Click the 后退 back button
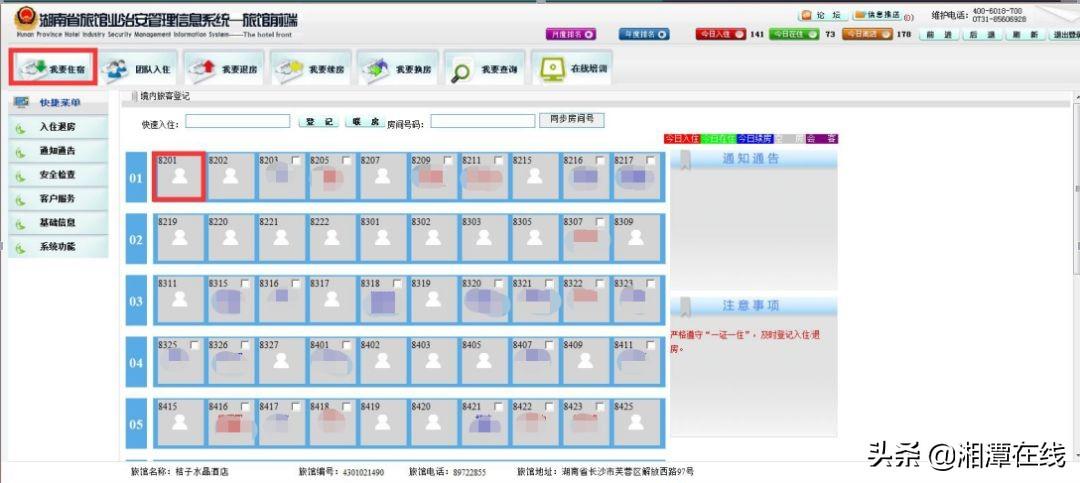This screenshot has height=483, width=1080. point(981,34)
